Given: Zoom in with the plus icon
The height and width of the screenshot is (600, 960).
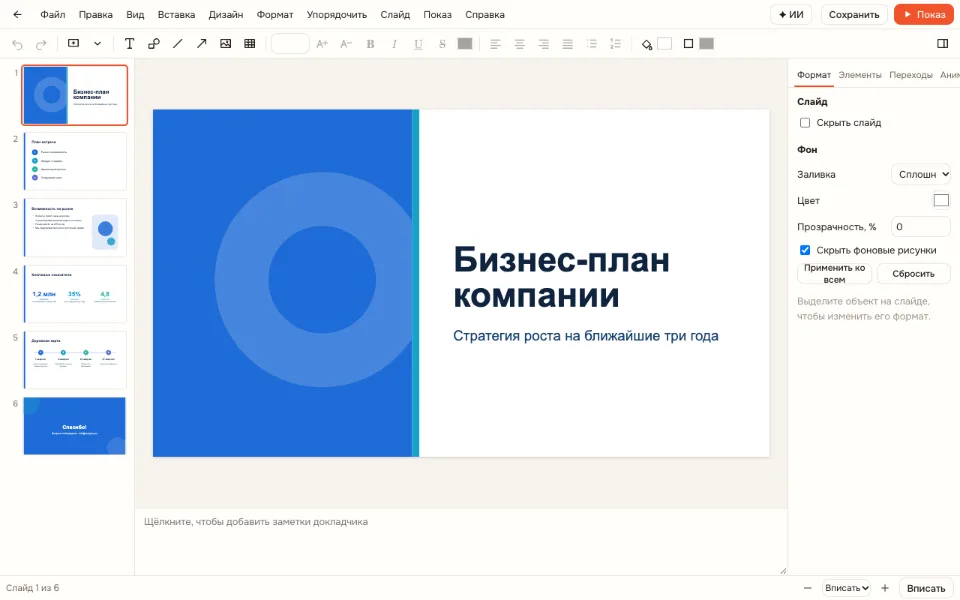Looking at the screenshot, I should pos(885,588).
